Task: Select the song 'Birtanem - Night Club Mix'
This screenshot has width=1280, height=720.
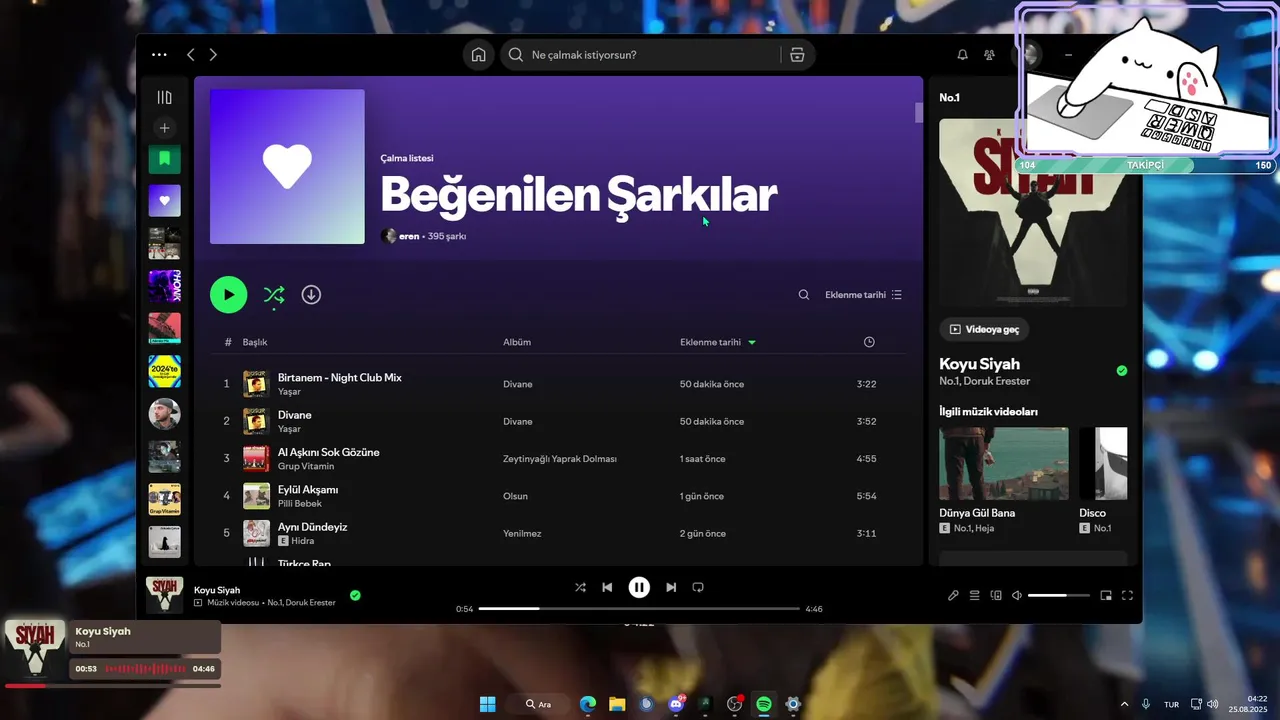Action: tap(340, 377)
